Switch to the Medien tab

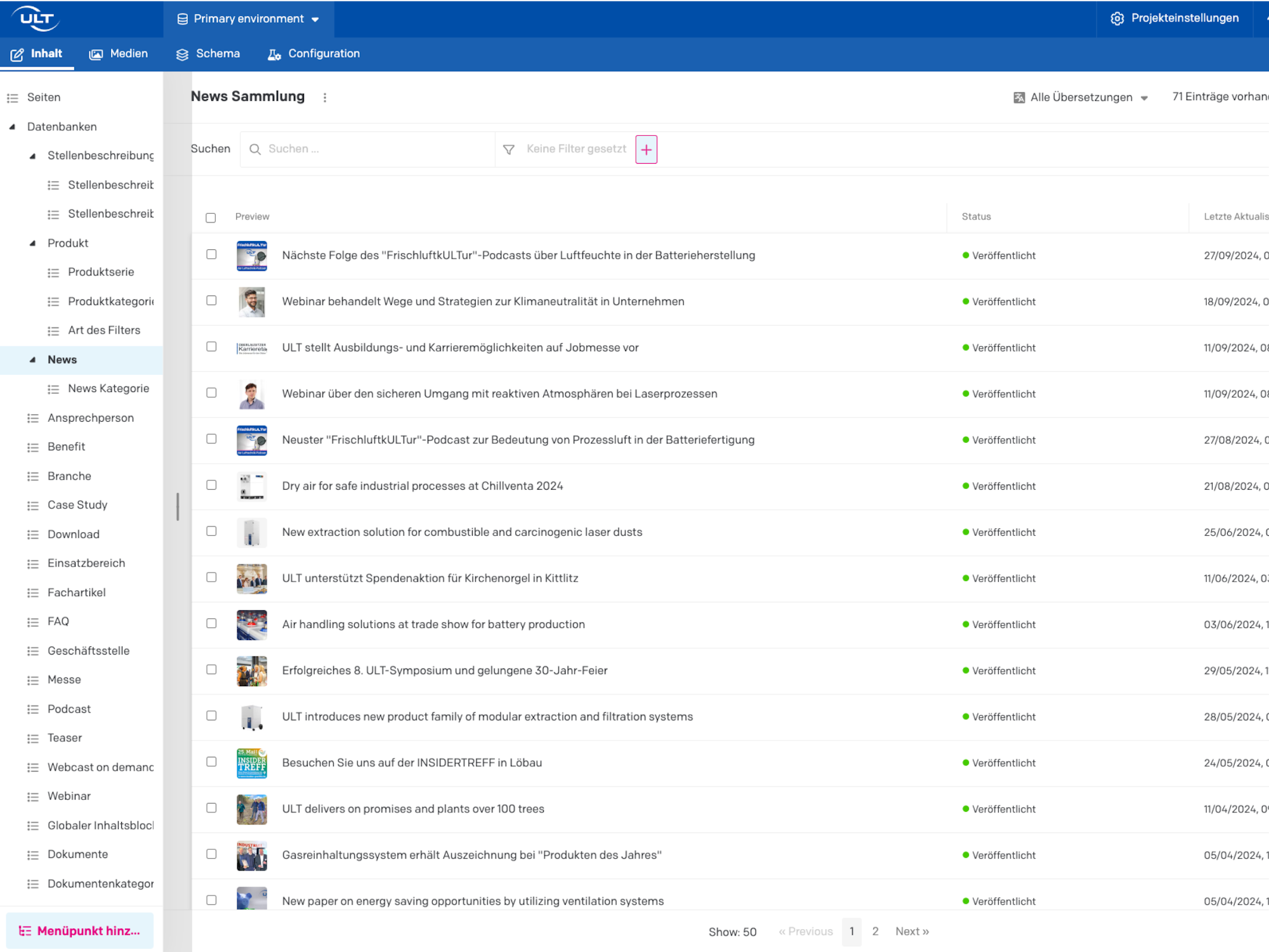click(119, 54)
